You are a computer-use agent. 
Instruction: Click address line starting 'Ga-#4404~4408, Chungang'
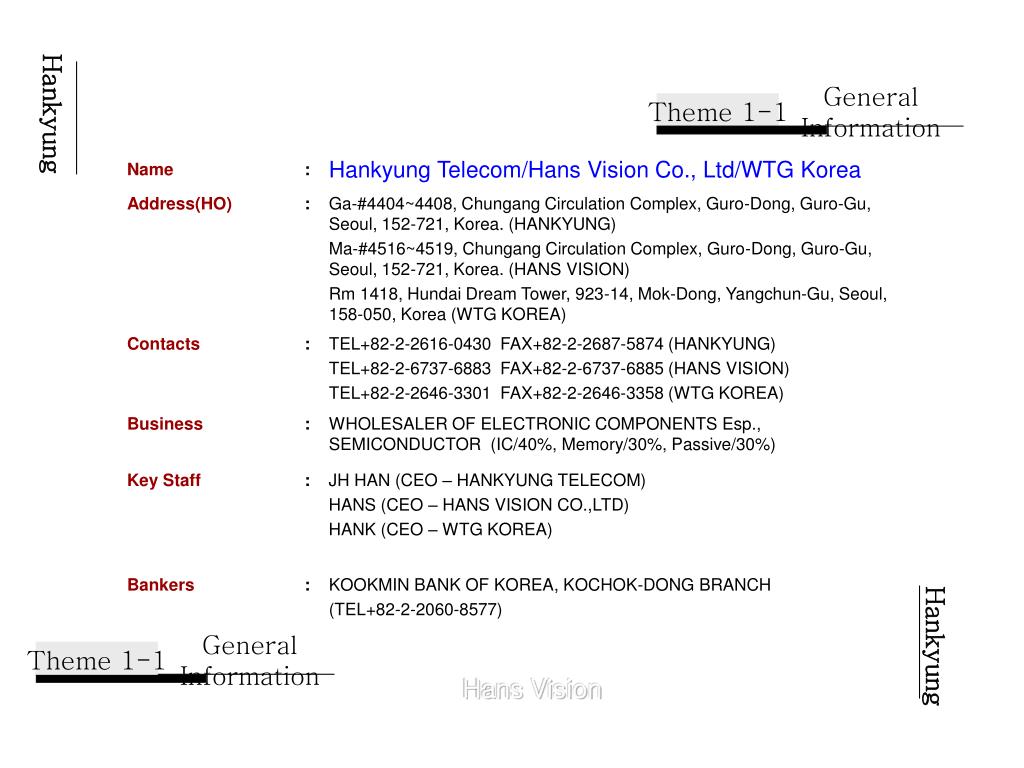click(600, 204)
